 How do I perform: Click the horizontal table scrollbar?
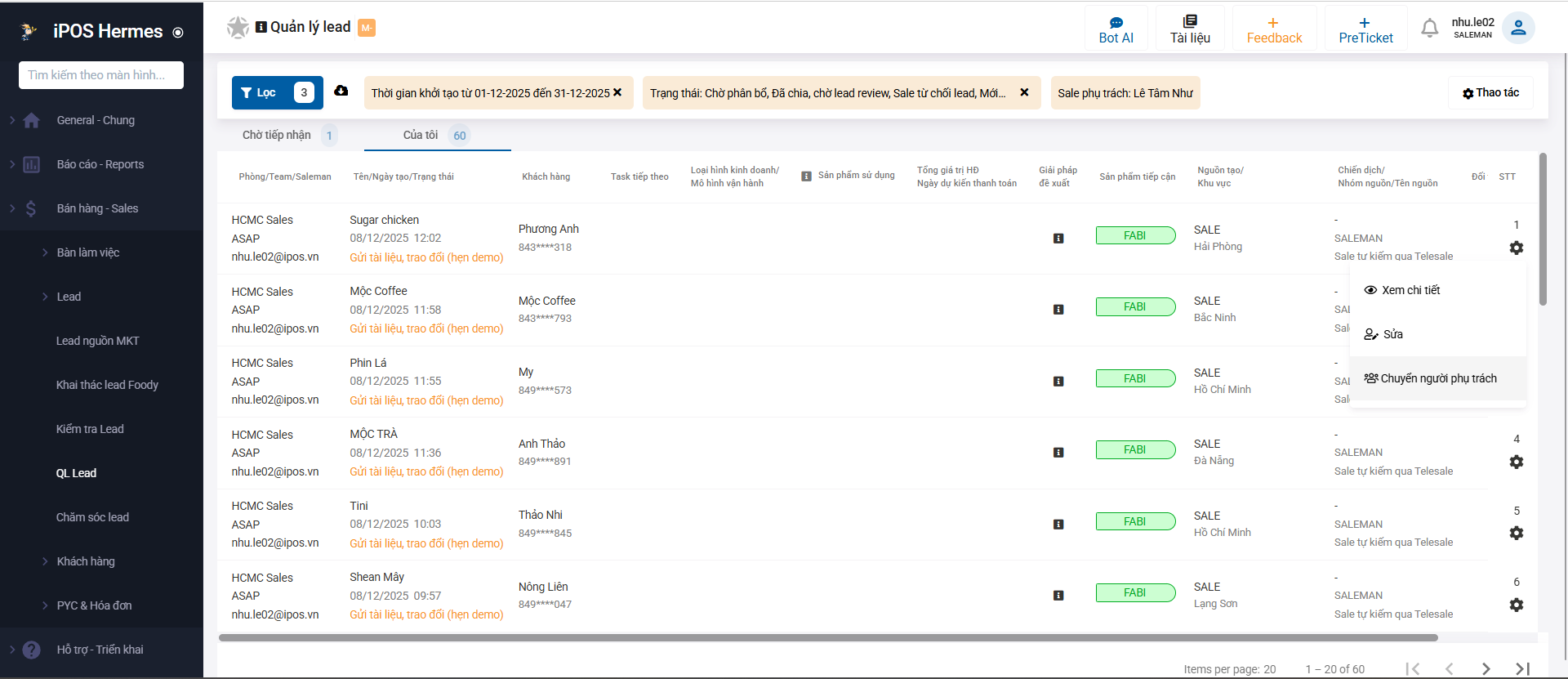click(x=828, y=637)
